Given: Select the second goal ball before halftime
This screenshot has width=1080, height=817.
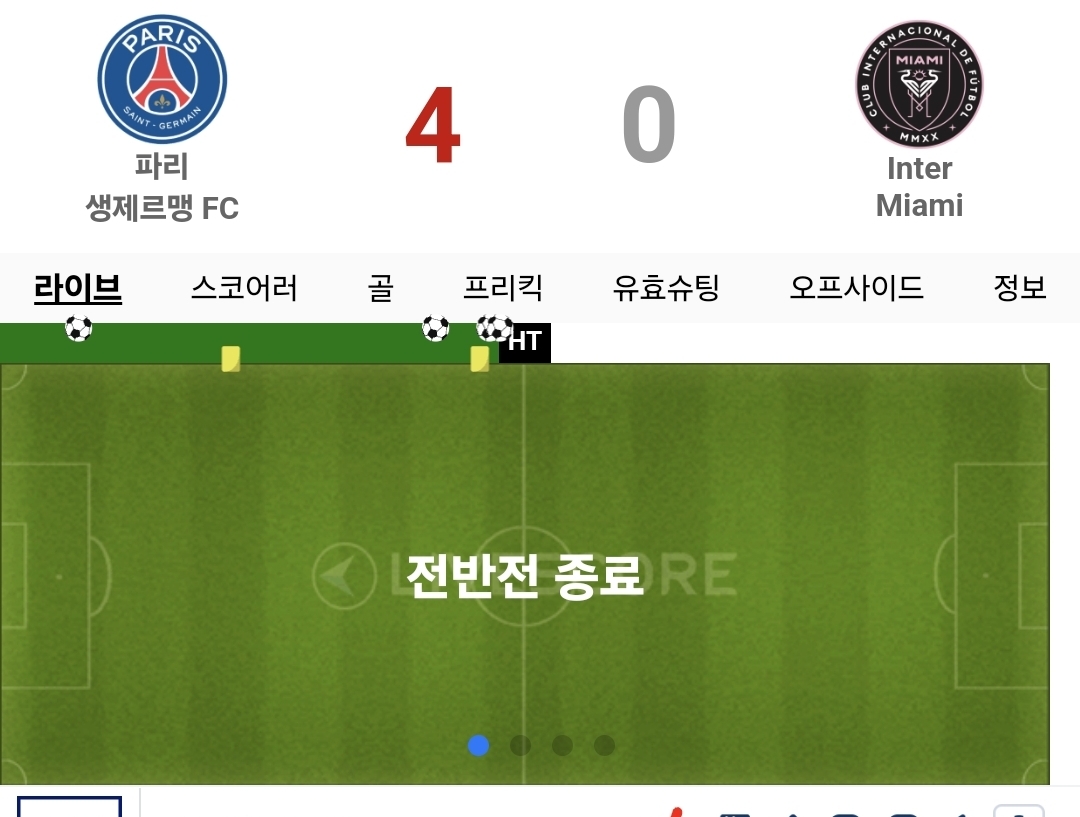Looking at the screenshot, I should click(x=435, y=328).
